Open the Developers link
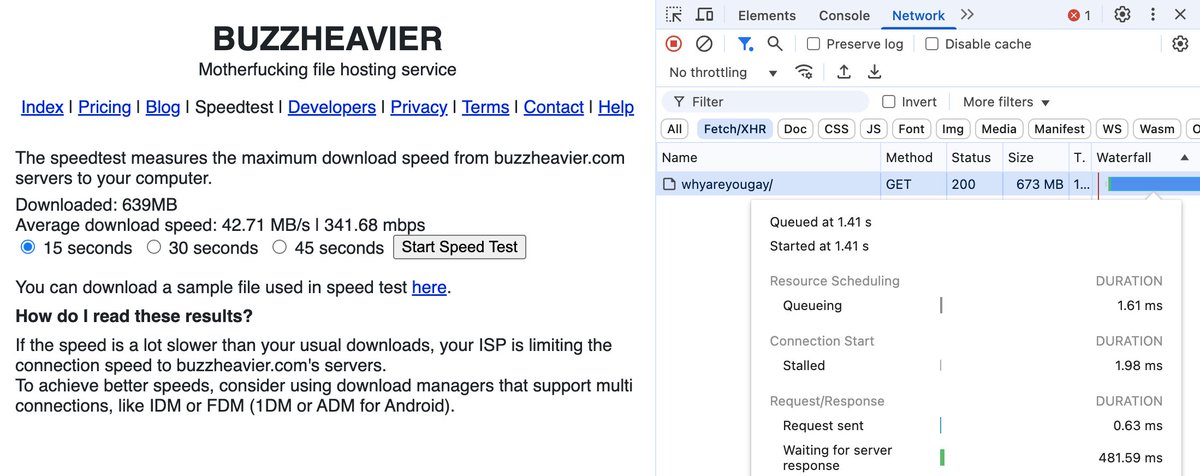This screenshot has width=1200, height=476. 332,107
